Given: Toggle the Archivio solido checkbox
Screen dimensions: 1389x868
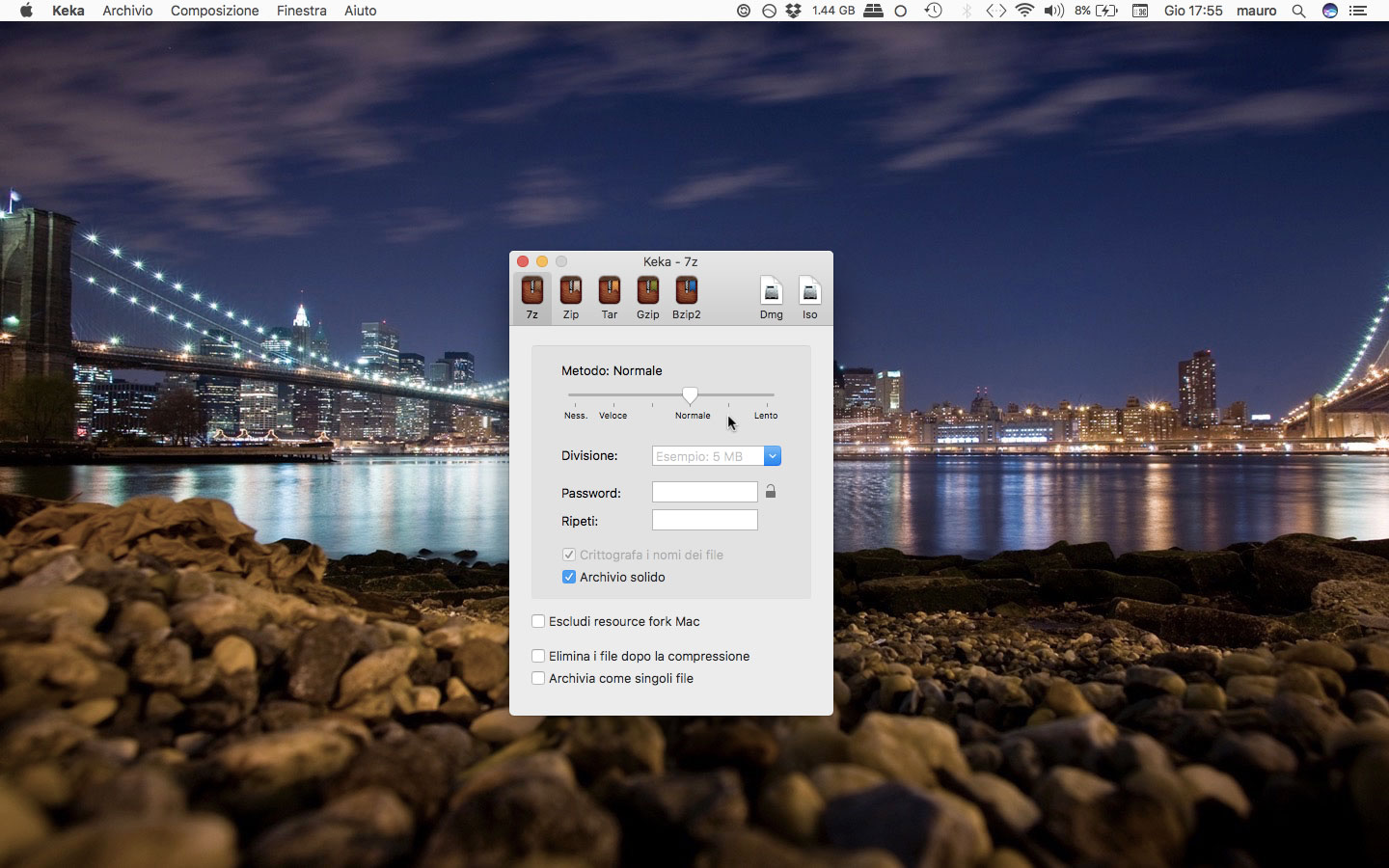Looking at the screenshot, I should click(x=569, y=577).
